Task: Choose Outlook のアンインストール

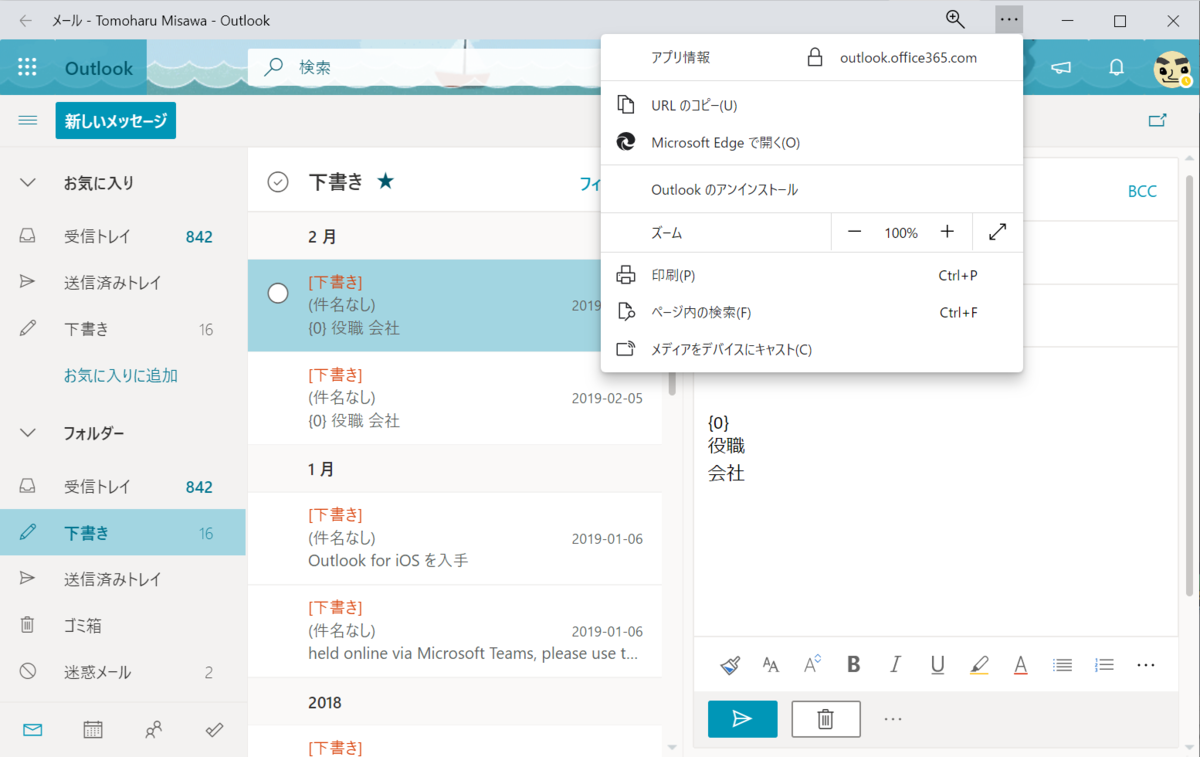Action: coord(812,189)
